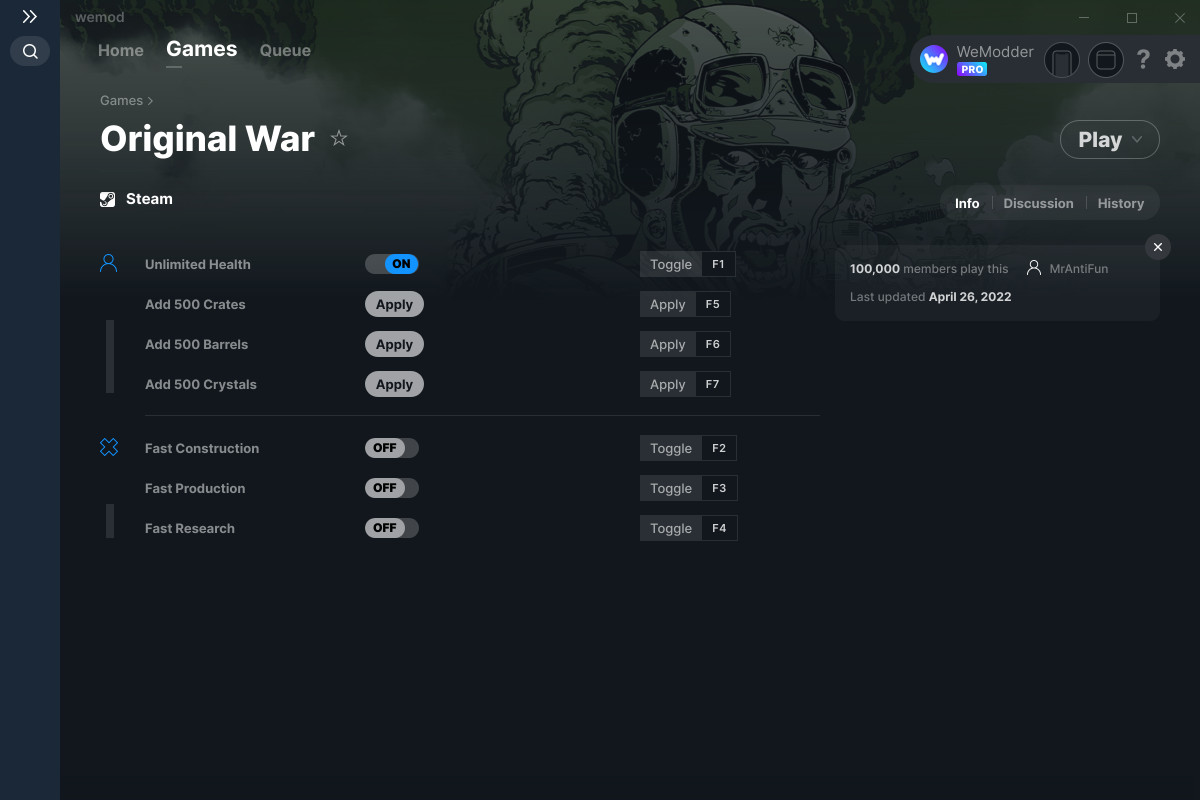Image resolution: width=1200 pixels, height=800 pixels.
Task: Close the info panel with X
Action: point(1157,247)
